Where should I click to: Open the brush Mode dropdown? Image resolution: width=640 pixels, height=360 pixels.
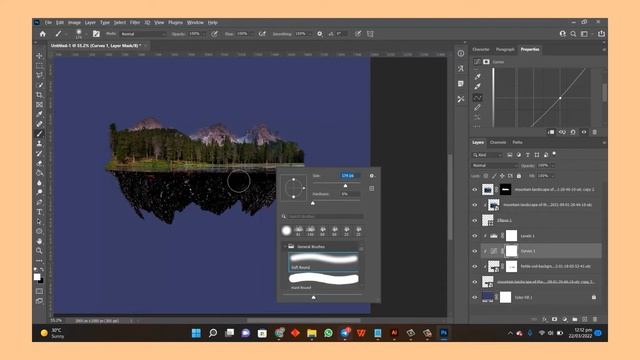143,34
